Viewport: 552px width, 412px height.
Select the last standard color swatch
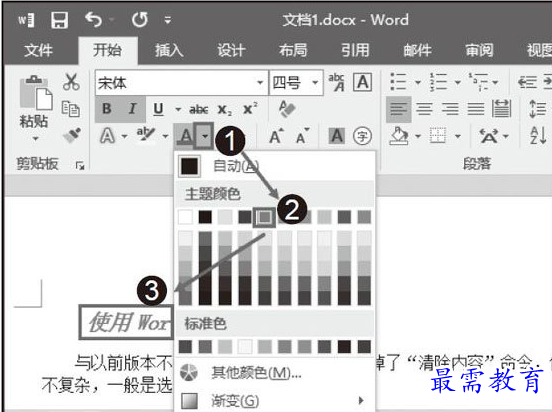click(364, 347)
